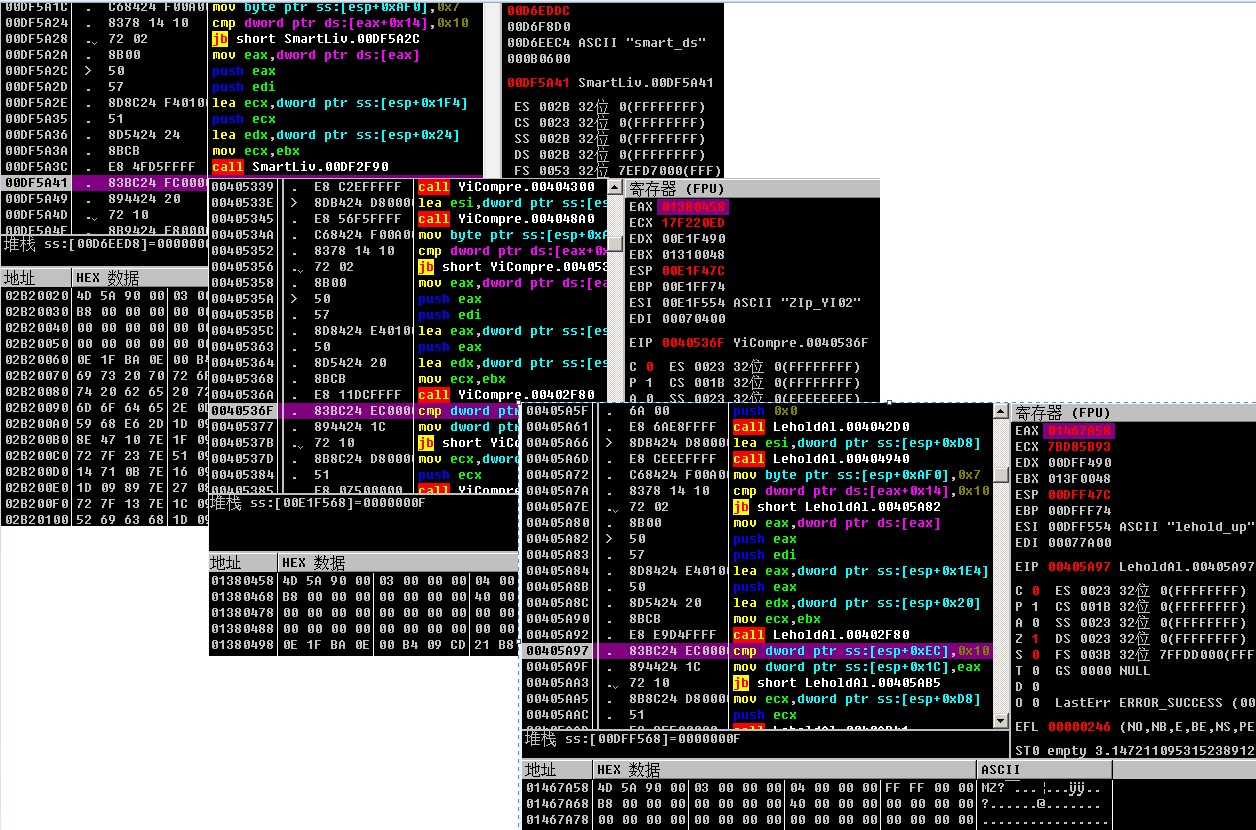The image size is (1256, 830).
Task: Click scroll-up arrow in YiCompre disassembly pane
Action: click(617, 187)
